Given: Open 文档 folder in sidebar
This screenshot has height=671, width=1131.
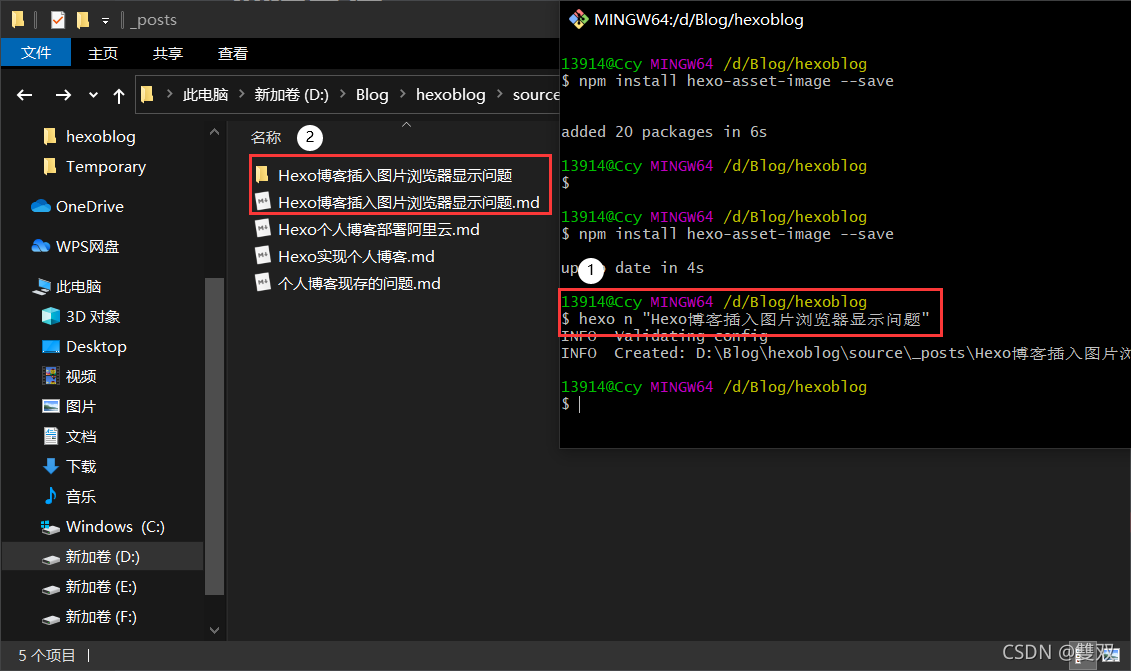Looking at the screenshot, I should [x=81, y=437].
